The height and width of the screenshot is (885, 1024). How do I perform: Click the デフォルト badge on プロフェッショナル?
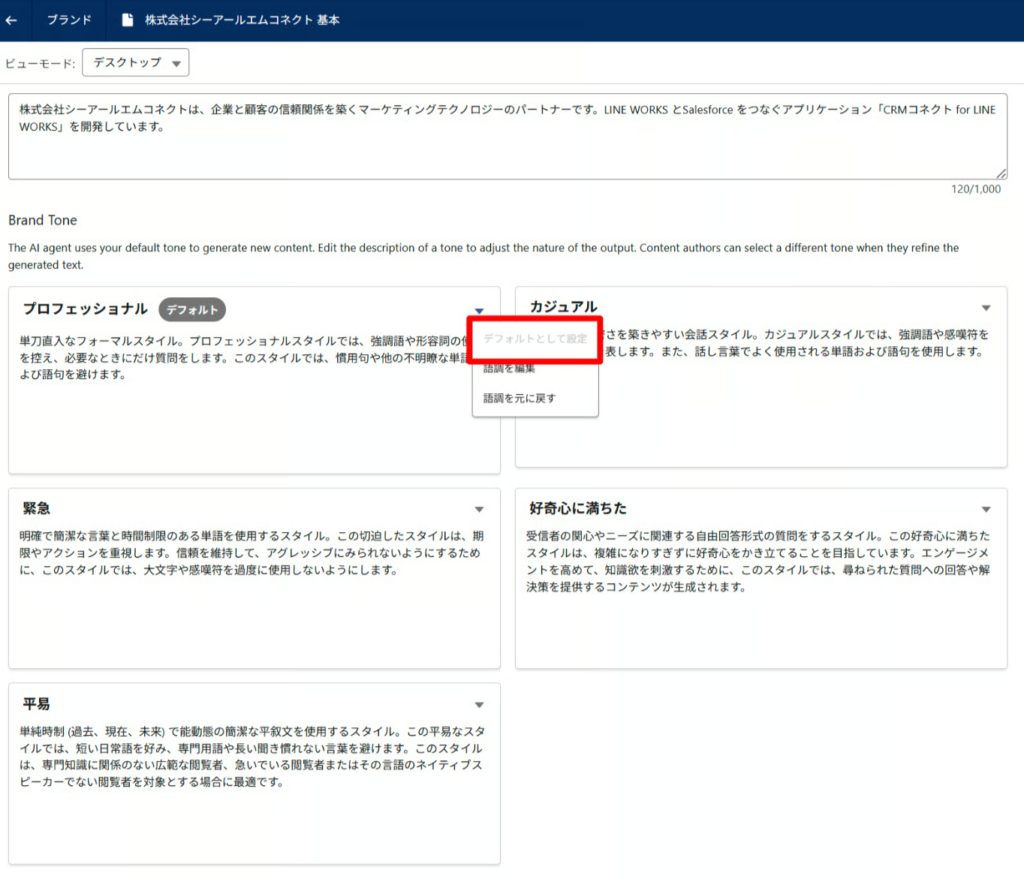pos(192,310)
